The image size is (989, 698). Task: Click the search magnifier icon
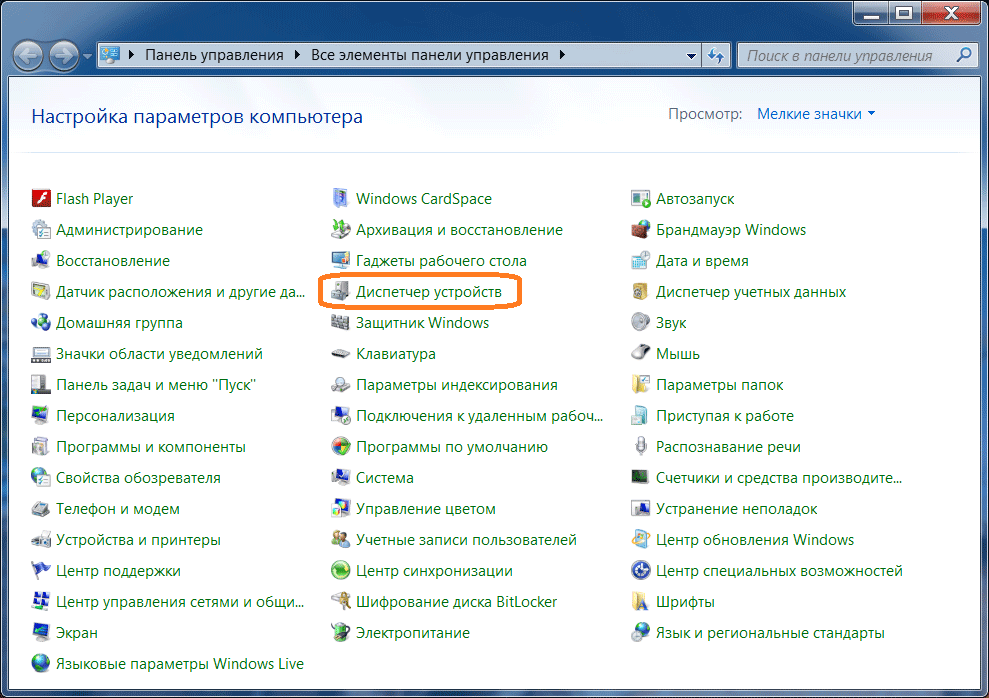(x=964, y=55)
